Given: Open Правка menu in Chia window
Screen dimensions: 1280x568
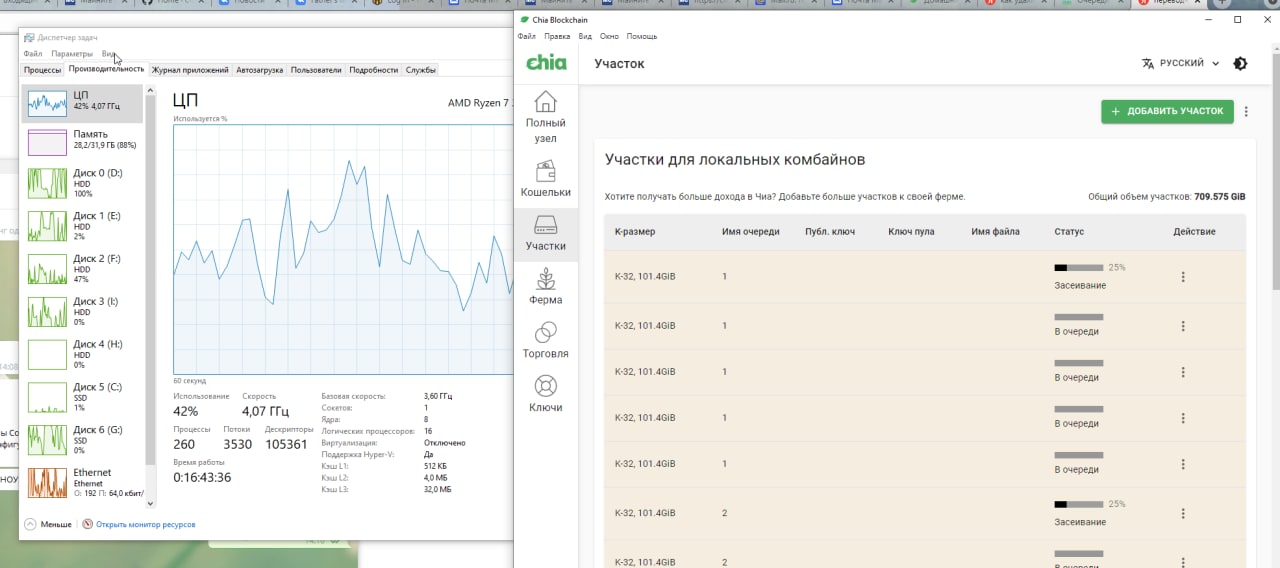Looking at the screenshot, I should [x=557, y=36].
